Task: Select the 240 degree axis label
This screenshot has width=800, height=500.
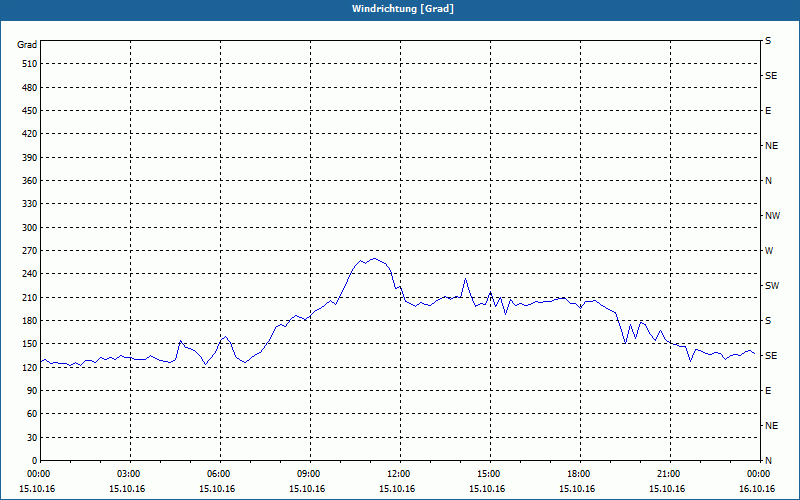Action: click(x=29, y=274)
